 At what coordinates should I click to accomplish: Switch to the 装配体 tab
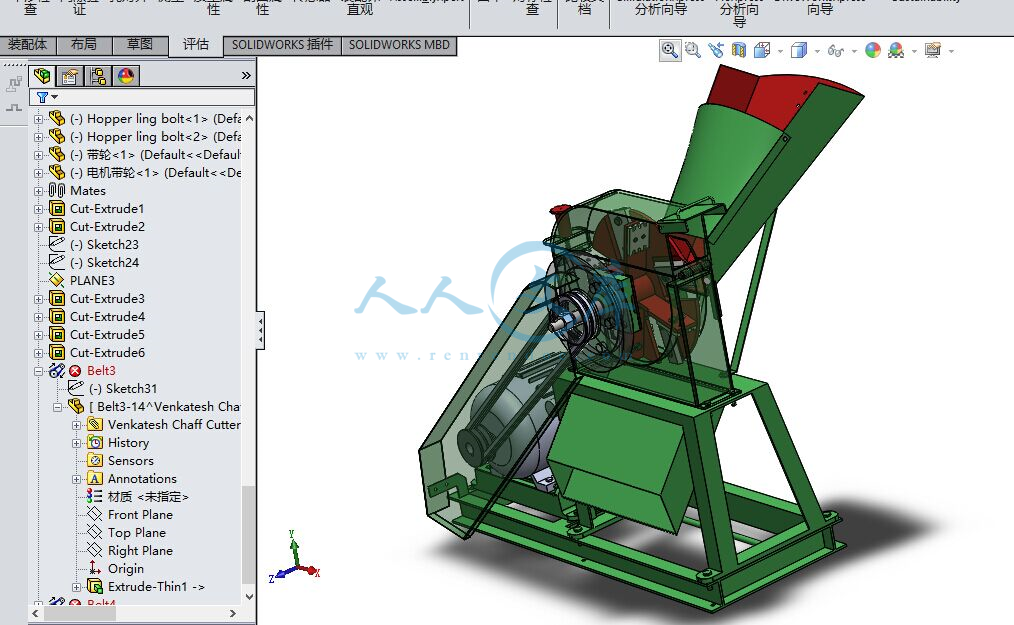(28, 45)
